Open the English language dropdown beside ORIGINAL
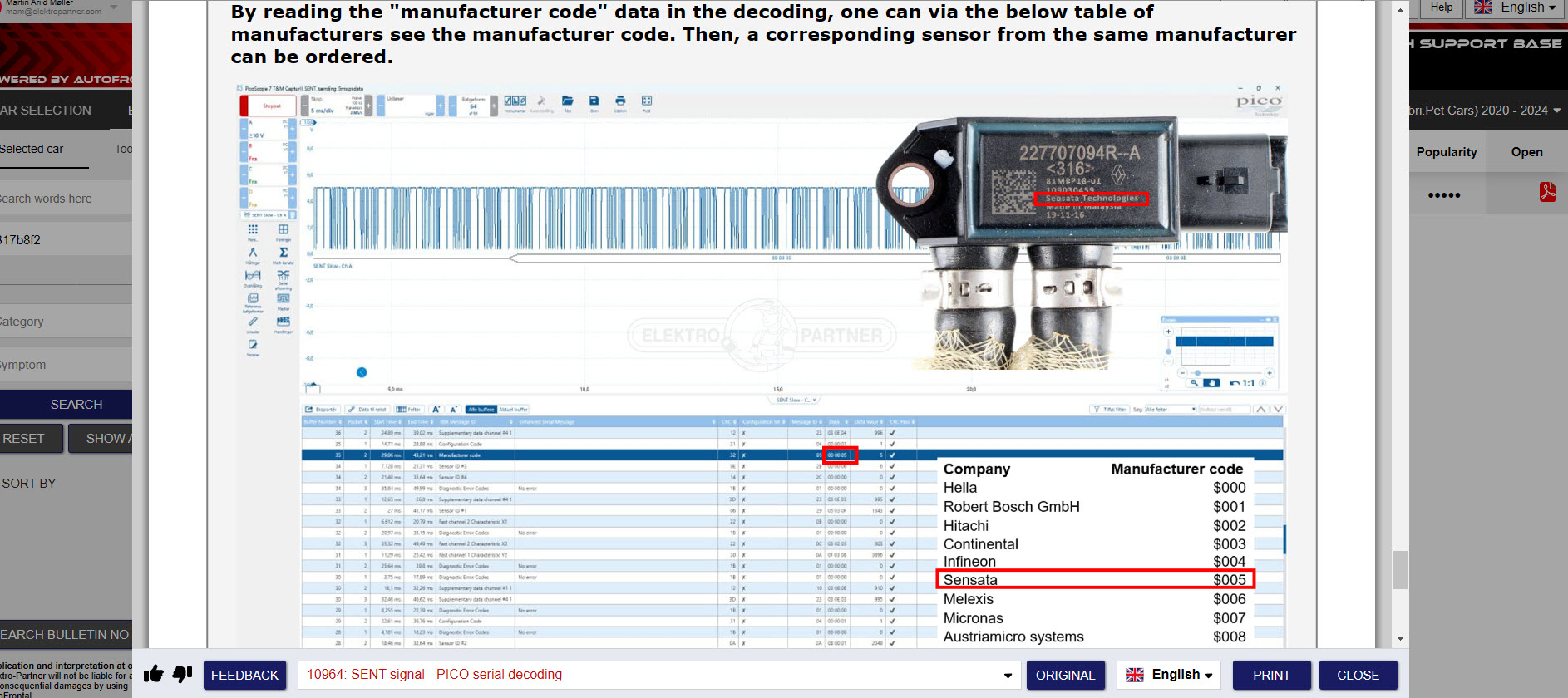Image resolution: width=1568 pixels, height=698 pixels. (1168, 675)
